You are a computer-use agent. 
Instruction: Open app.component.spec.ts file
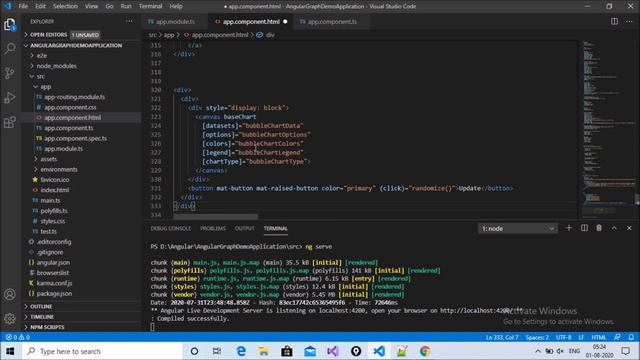point(76,138)
